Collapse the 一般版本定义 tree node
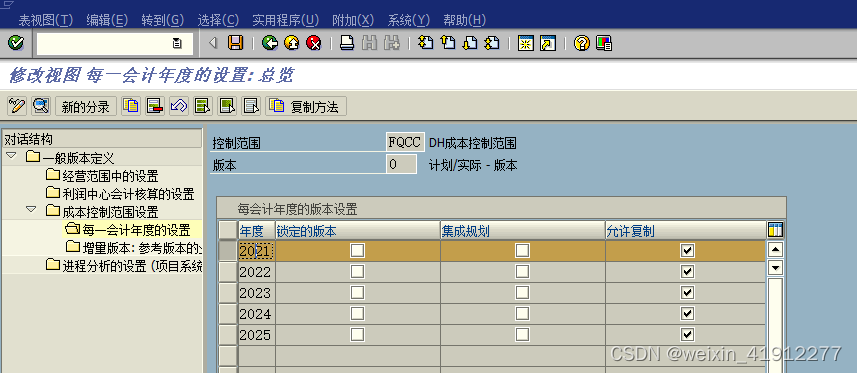 click(x=10, y=156)
